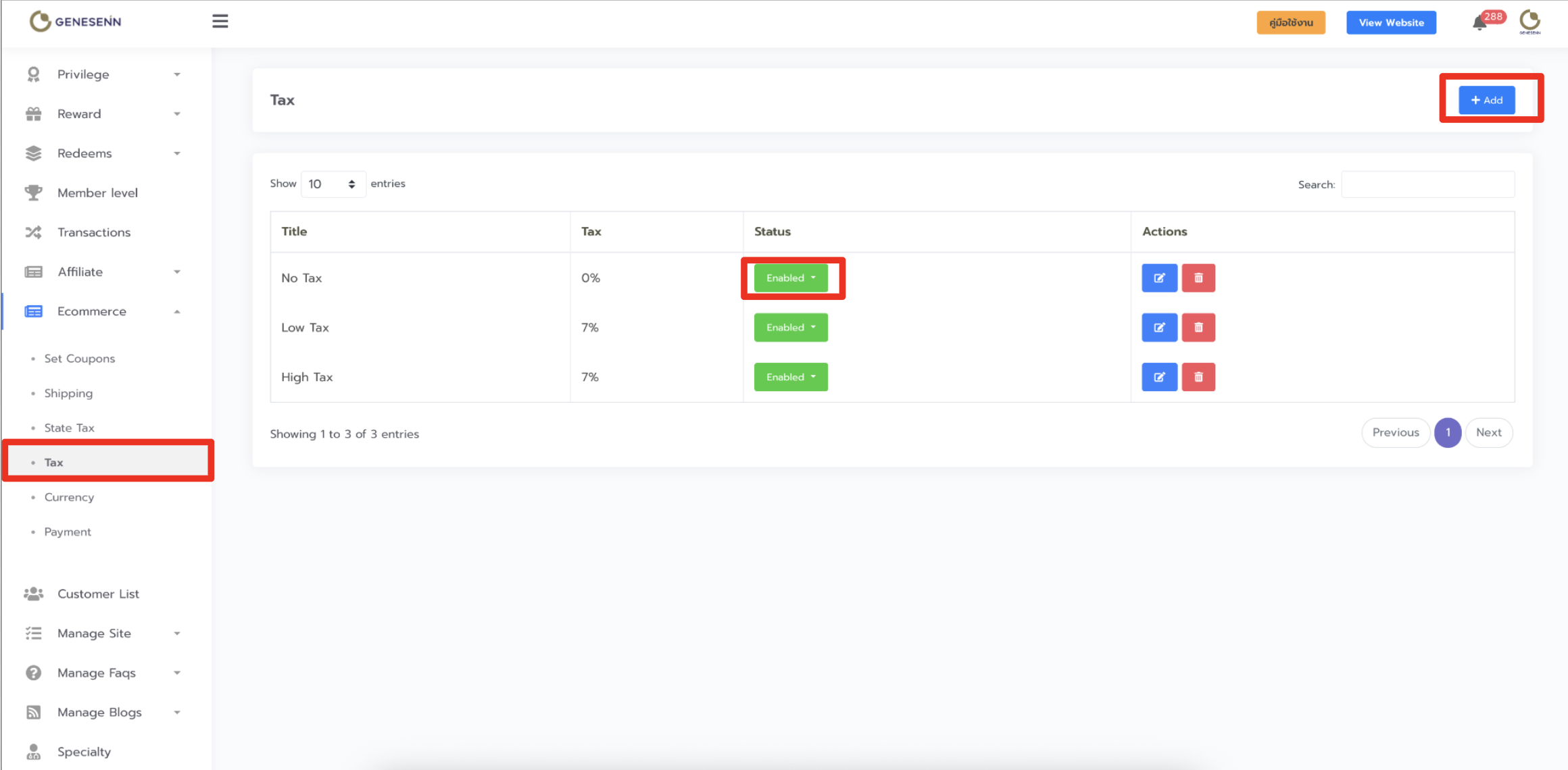
Task: Click the Genesenn logo
Action: click(75, 22)
